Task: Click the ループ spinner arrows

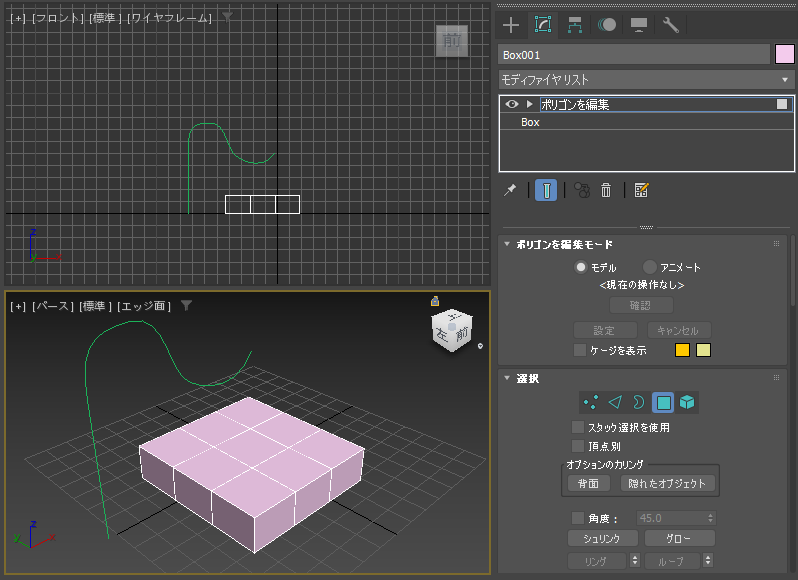Action: click(x=707, y=561)
